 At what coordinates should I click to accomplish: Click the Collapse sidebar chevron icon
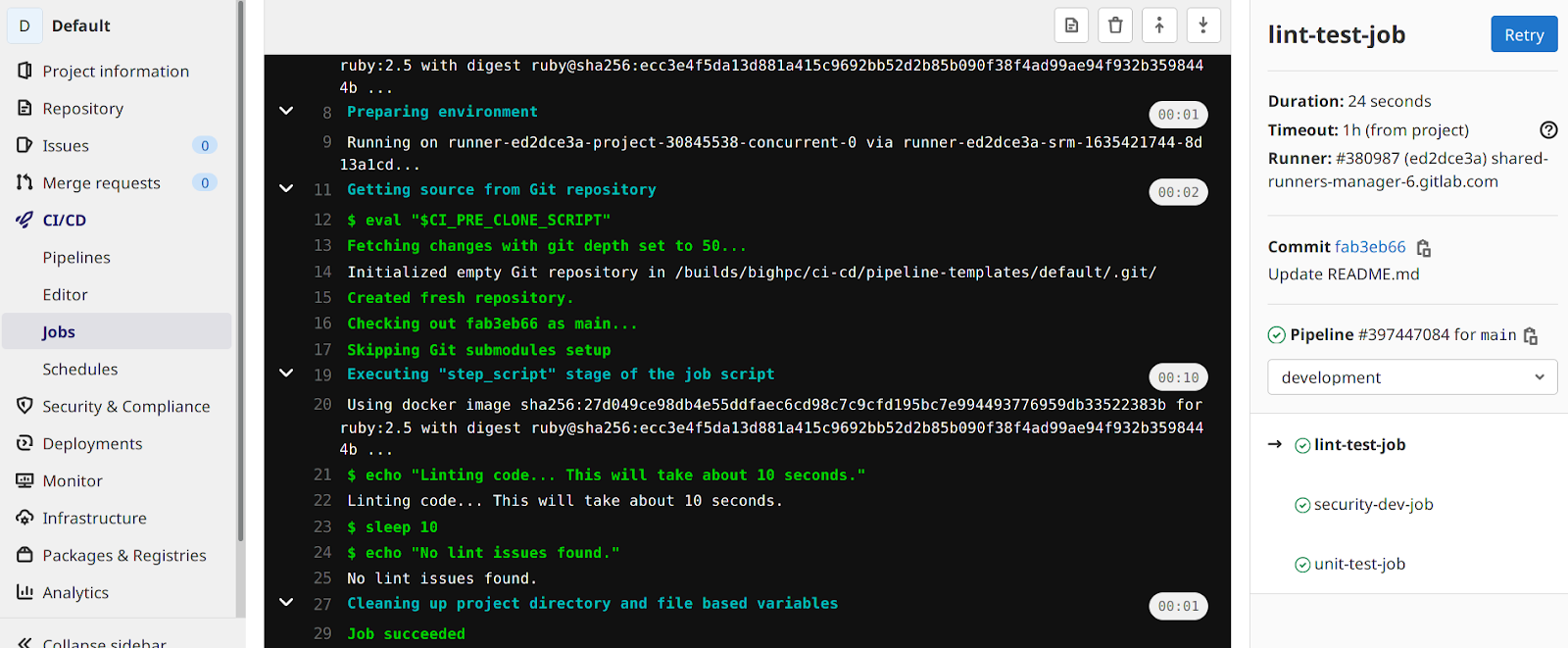click(24, 642)
